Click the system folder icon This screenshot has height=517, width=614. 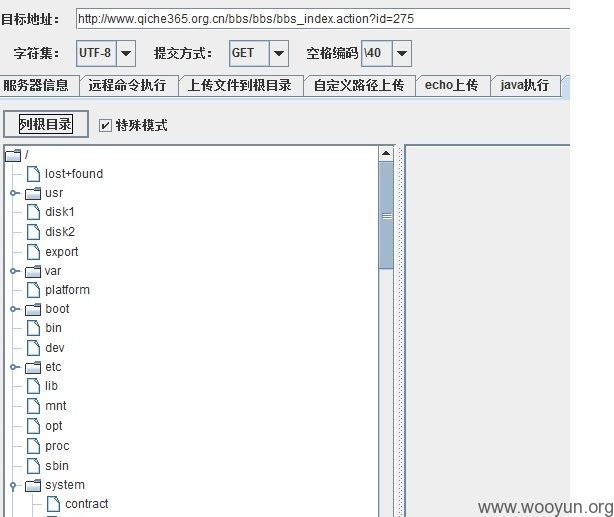coord(33,485)
